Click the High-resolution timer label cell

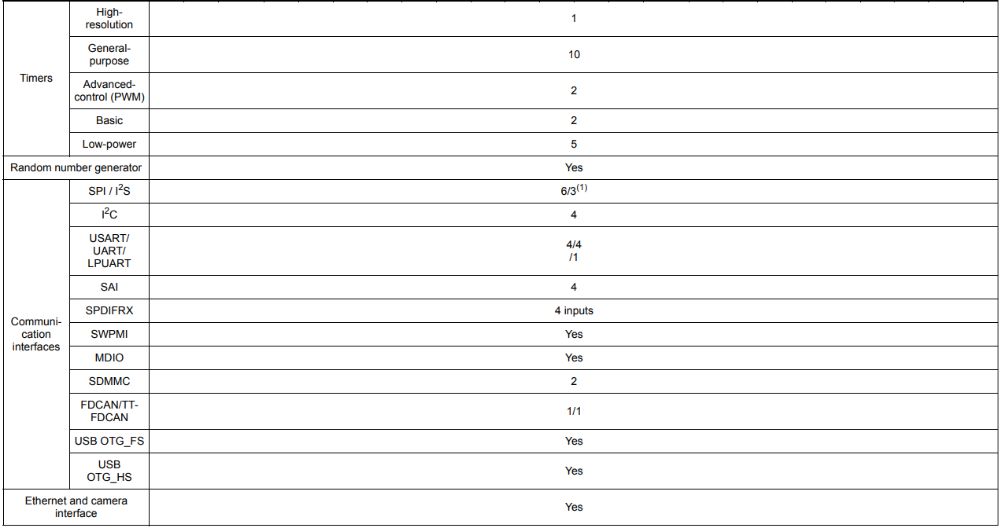coord(109,18)
